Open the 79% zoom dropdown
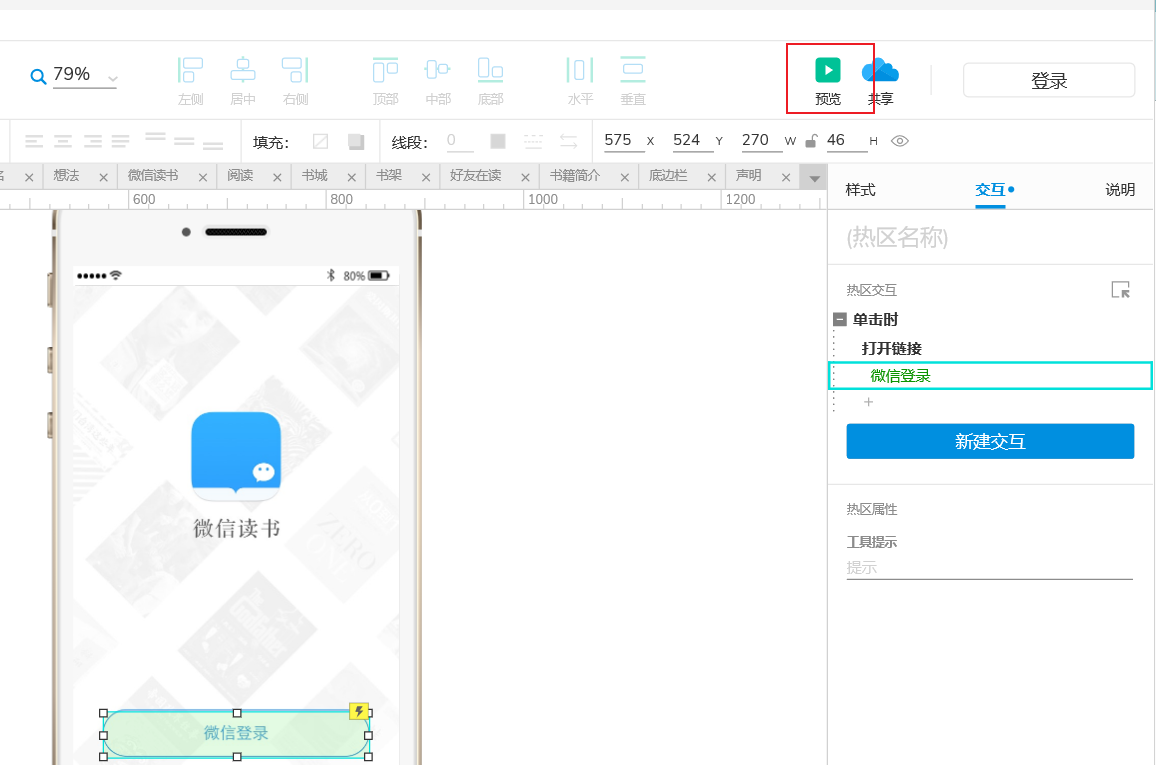The image size is (1156, 765). 113,78
